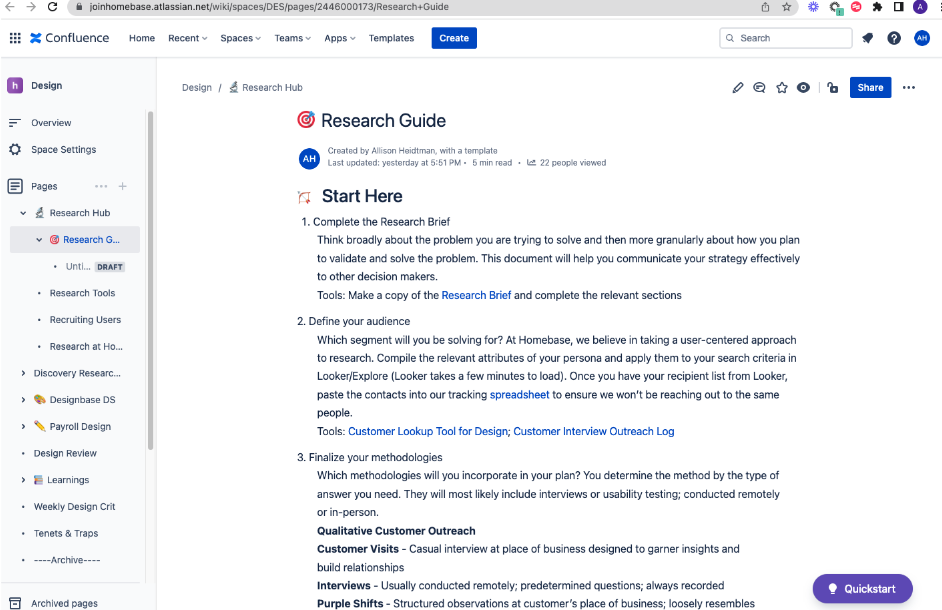This screenshot has width=942, height=610.
Task: Open the app switcher grid icon
Action: [x=15, y=38]
